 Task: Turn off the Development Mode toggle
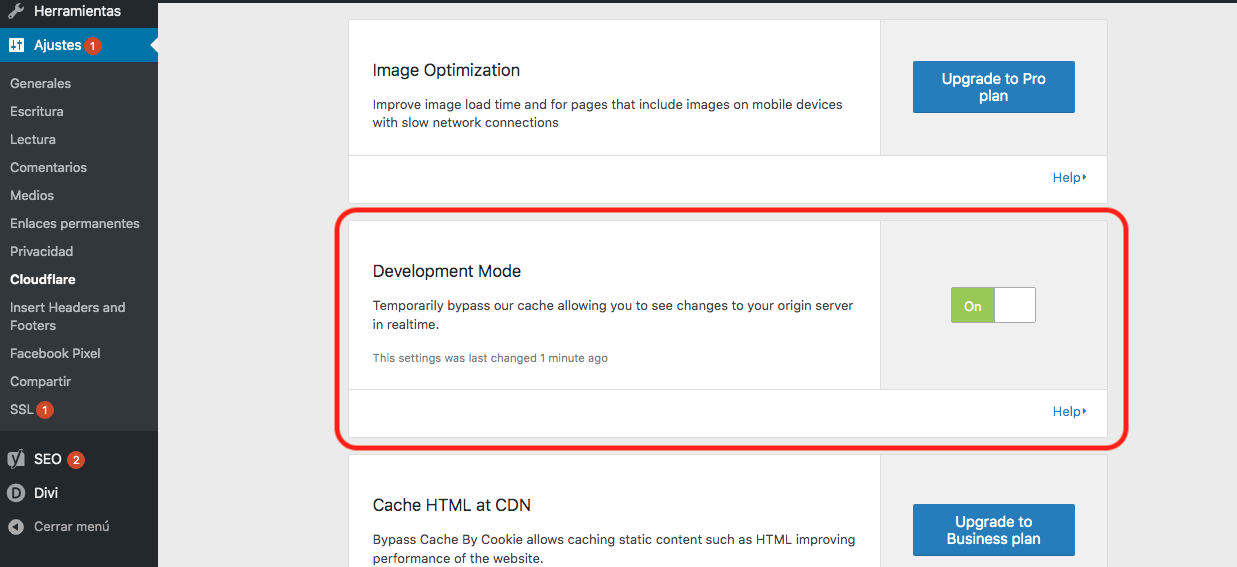pos(992,306)
